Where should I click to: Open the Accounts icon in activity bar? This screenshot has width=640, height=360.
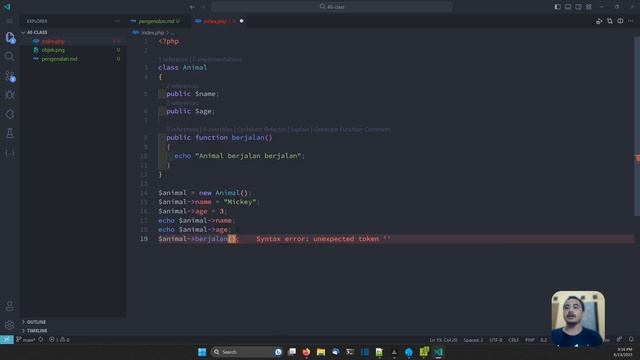click(10, 306)
